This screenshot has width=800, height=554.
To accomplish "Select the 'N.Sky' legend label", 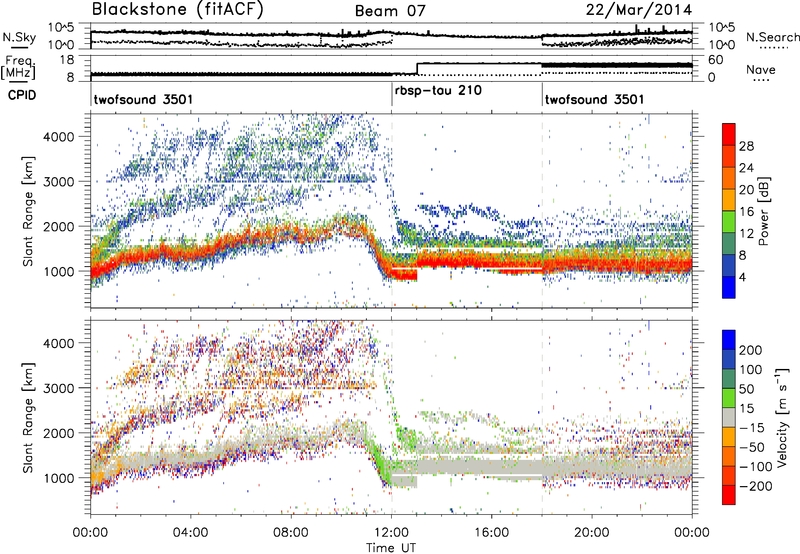I will point(19,37).
